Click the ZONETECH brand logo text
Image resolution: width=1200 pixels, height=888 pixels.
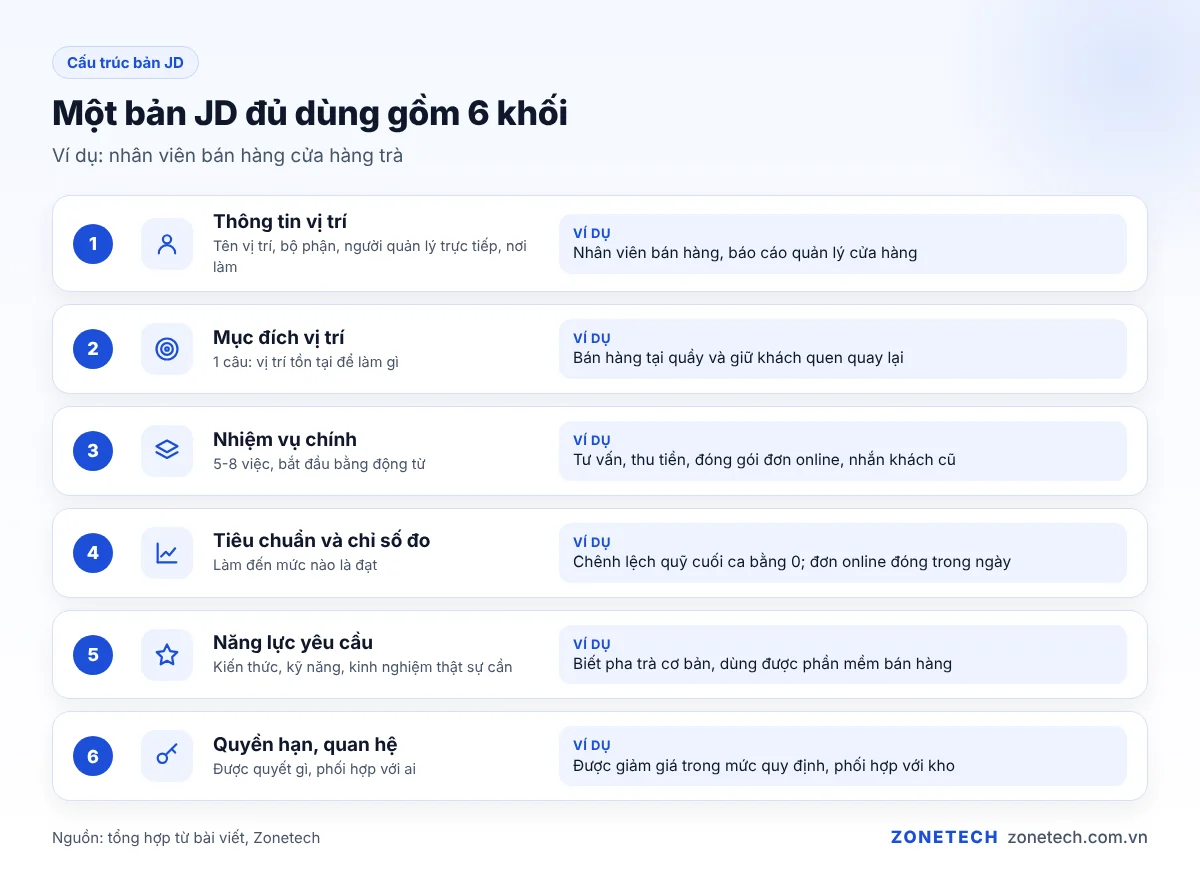944,837
